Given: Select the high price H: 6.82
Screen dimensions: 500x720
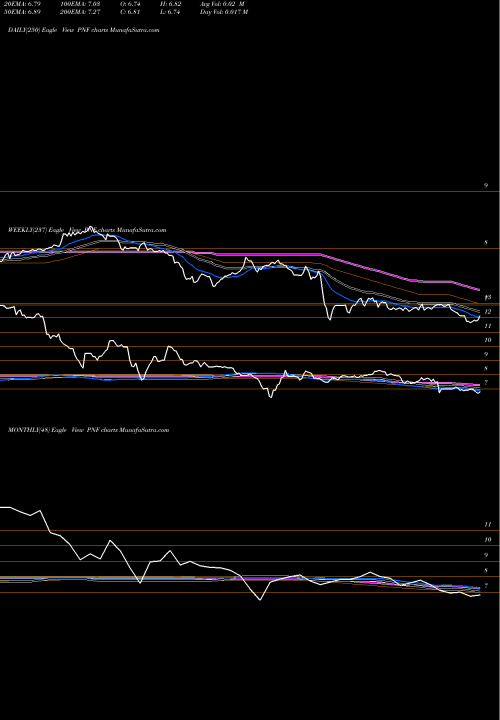Looking at the screenshot, I should pyautogui.click(x=170, y=4).
